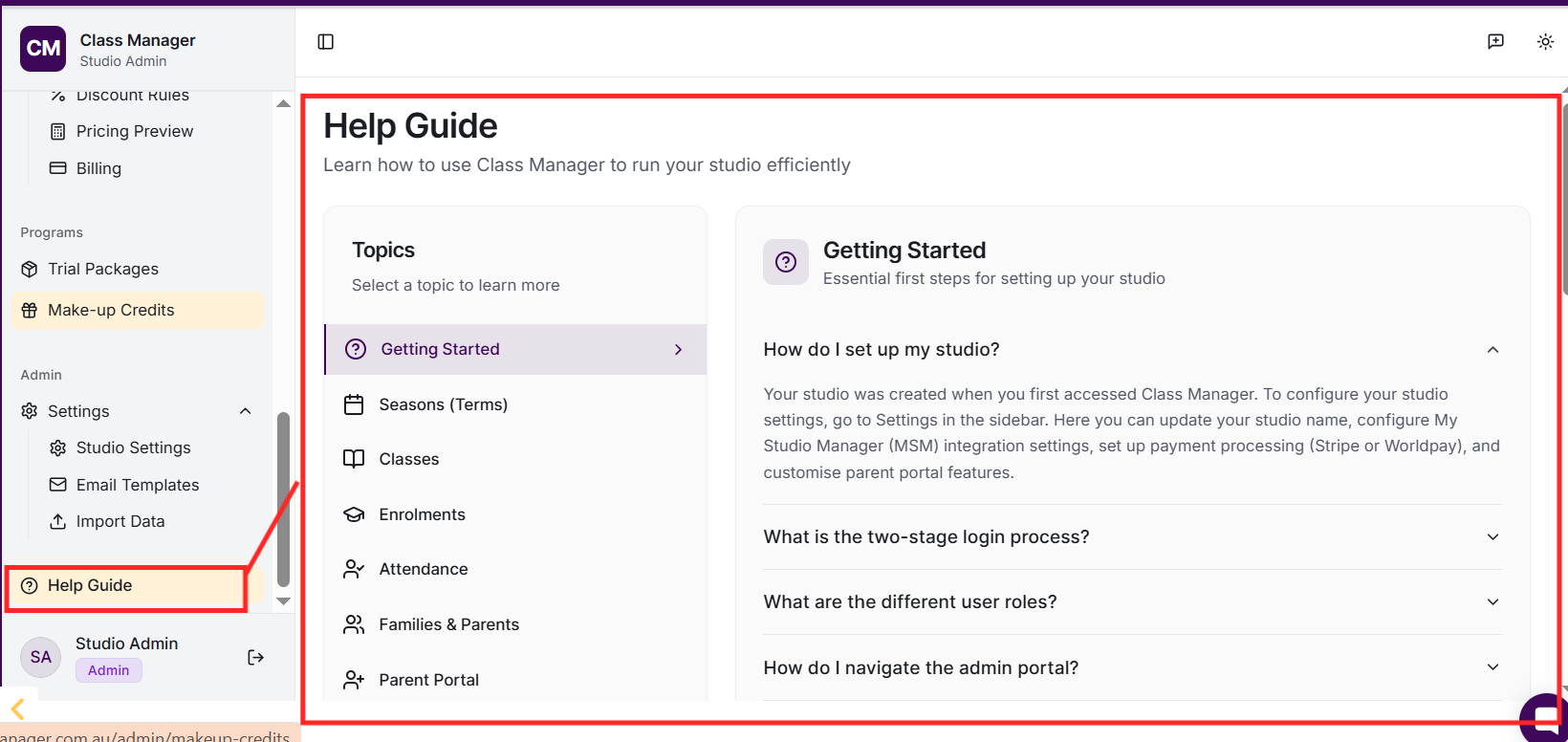The height and width of the screenshot is (742, 1568).
Task: Open the Help Guide page
Action: point(126,586)
